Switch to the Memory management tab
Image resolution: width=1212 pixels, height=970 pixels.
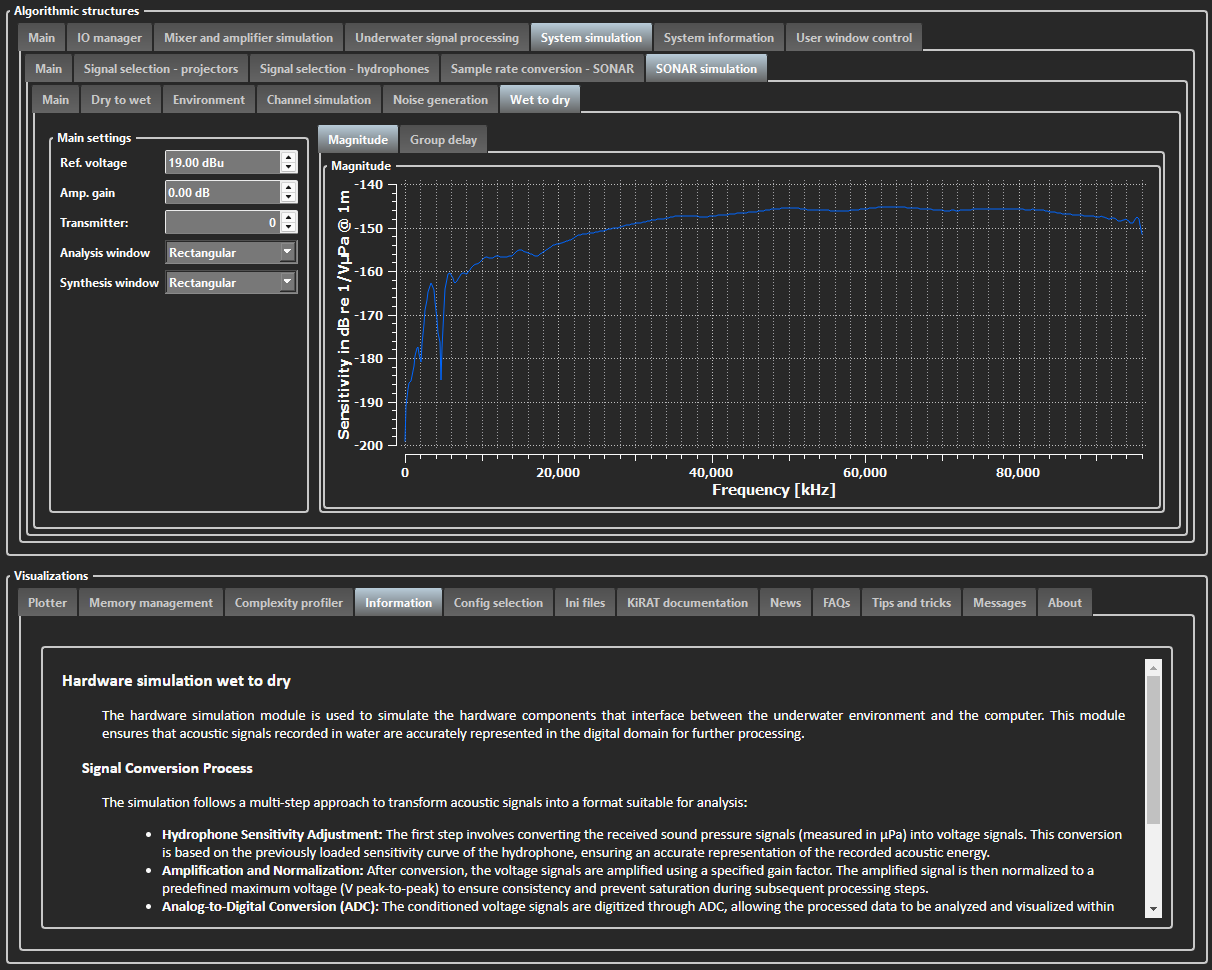click(x=151, y=603)
